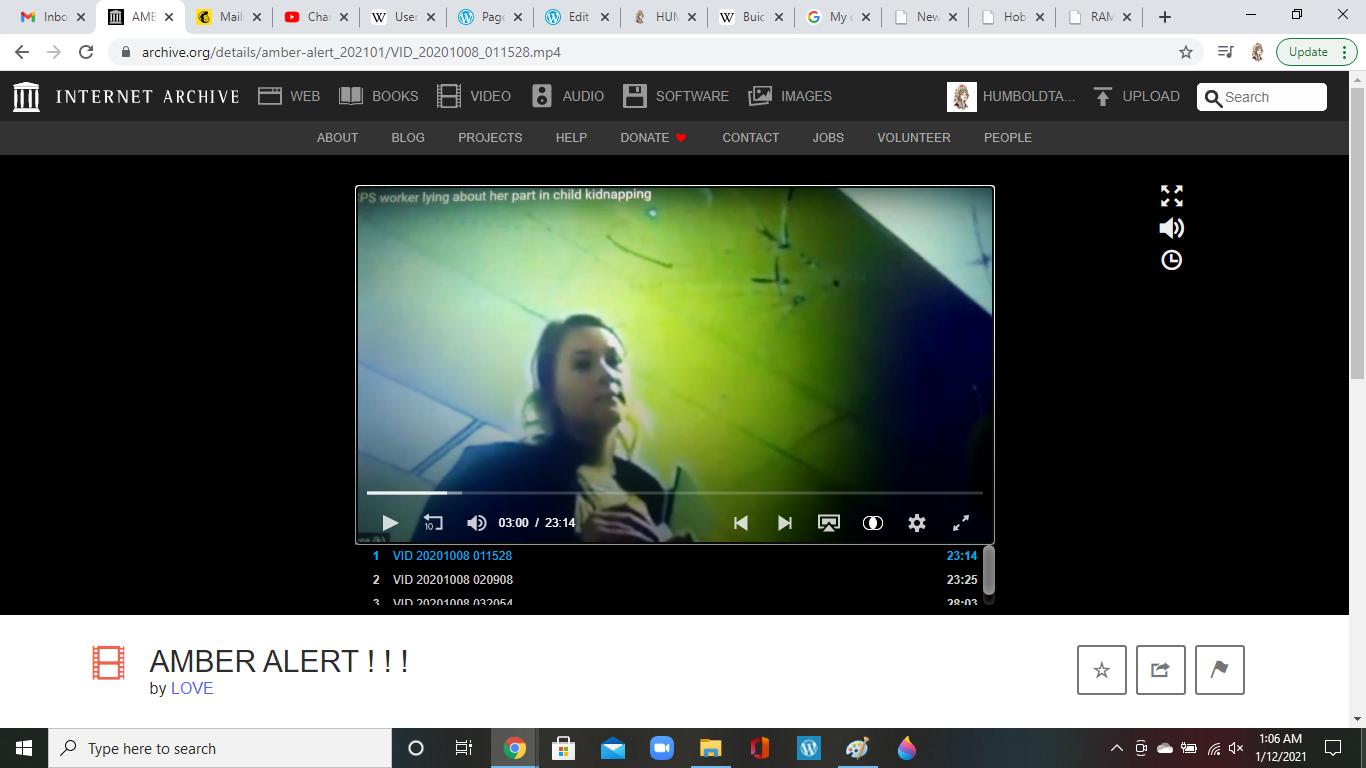1366x768 pixels.
Task: Open the SOFTWARE section
Action: (676, 96)
